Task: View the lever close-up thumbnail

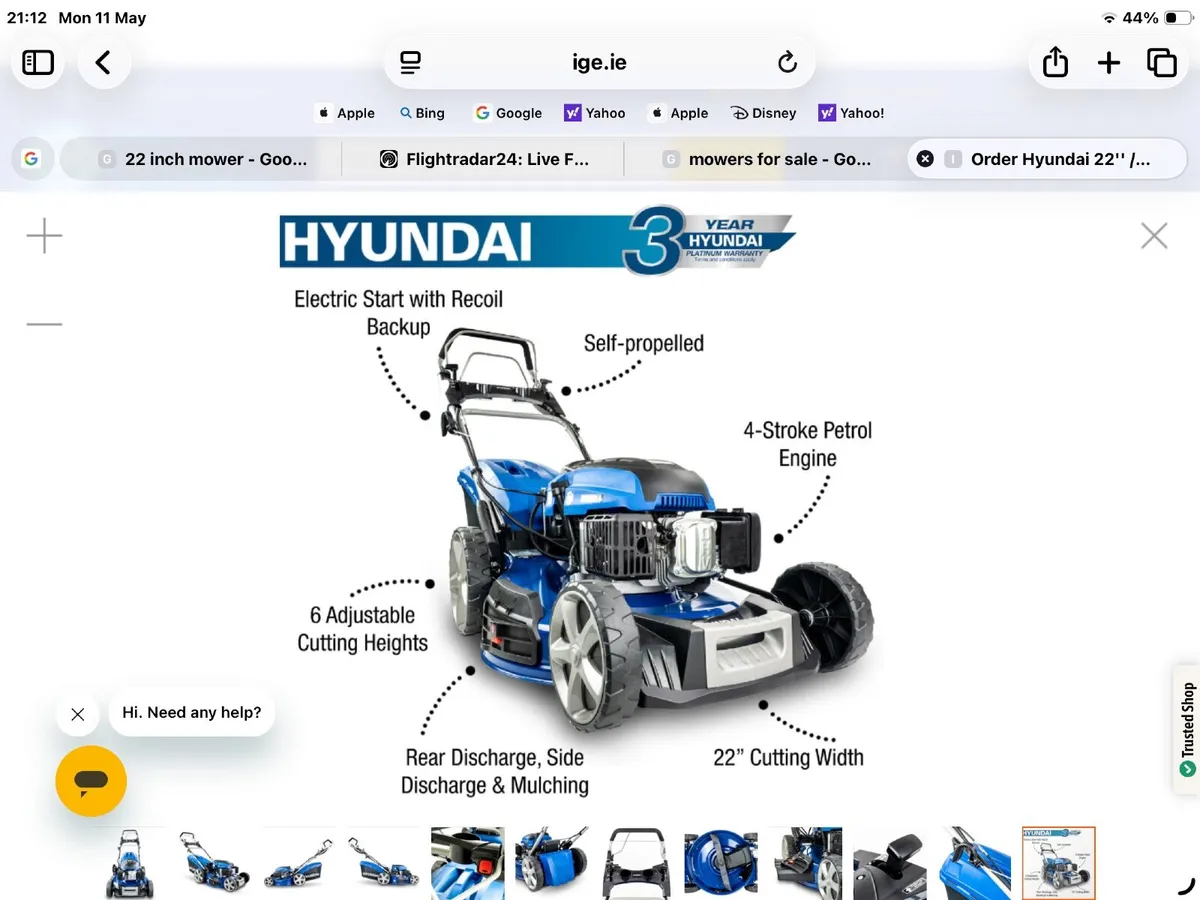Action: click(889, 863)
